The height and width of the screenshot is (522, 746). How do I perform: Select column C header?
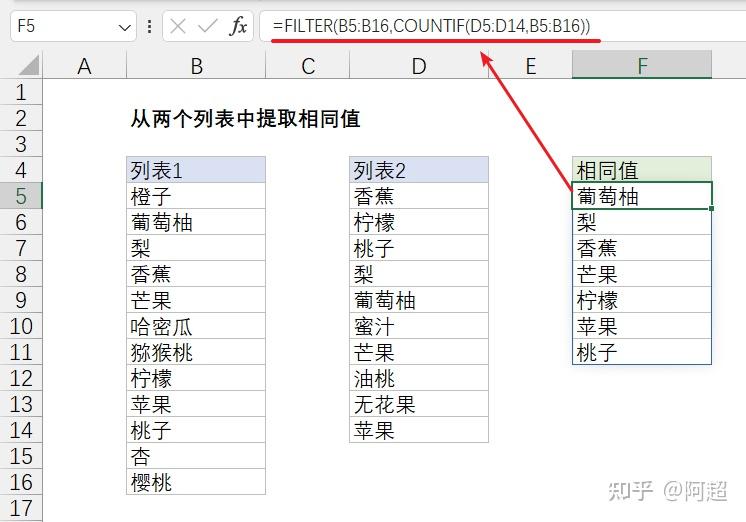click(307, 66)
